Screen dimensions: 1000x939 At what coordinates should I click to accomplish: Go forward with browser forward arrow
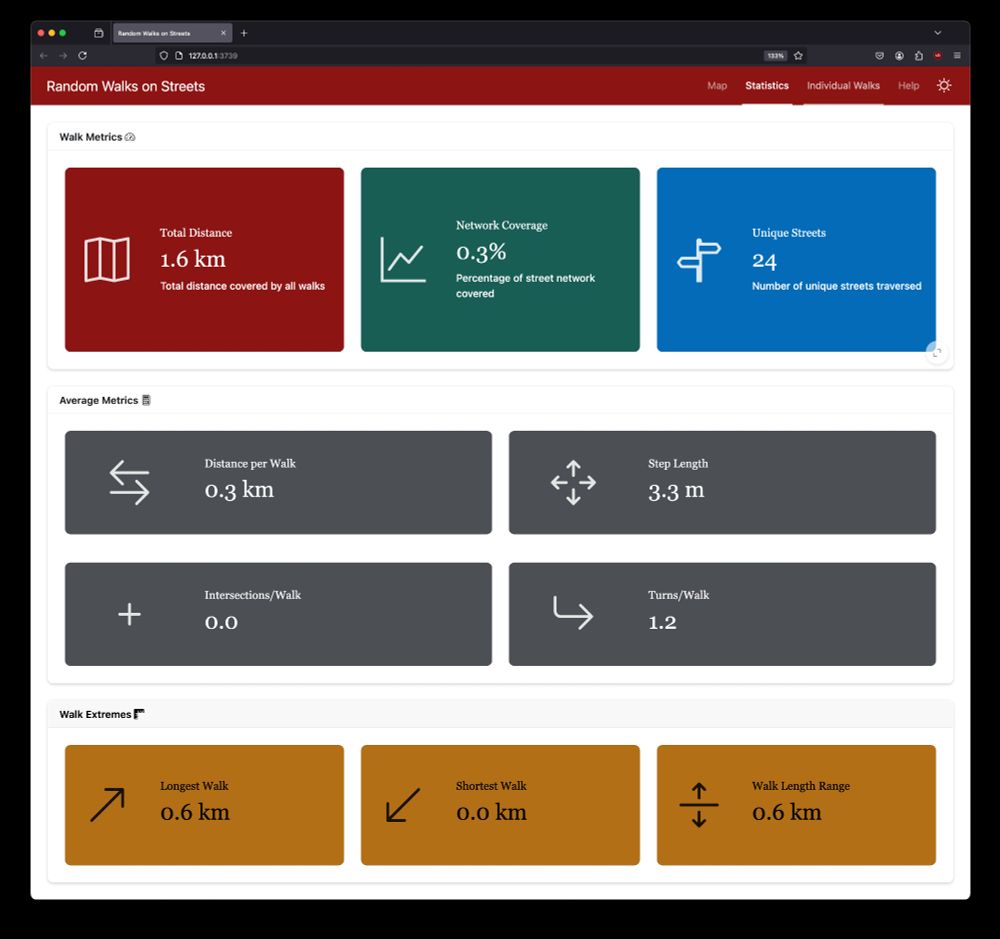pos(63,55)
